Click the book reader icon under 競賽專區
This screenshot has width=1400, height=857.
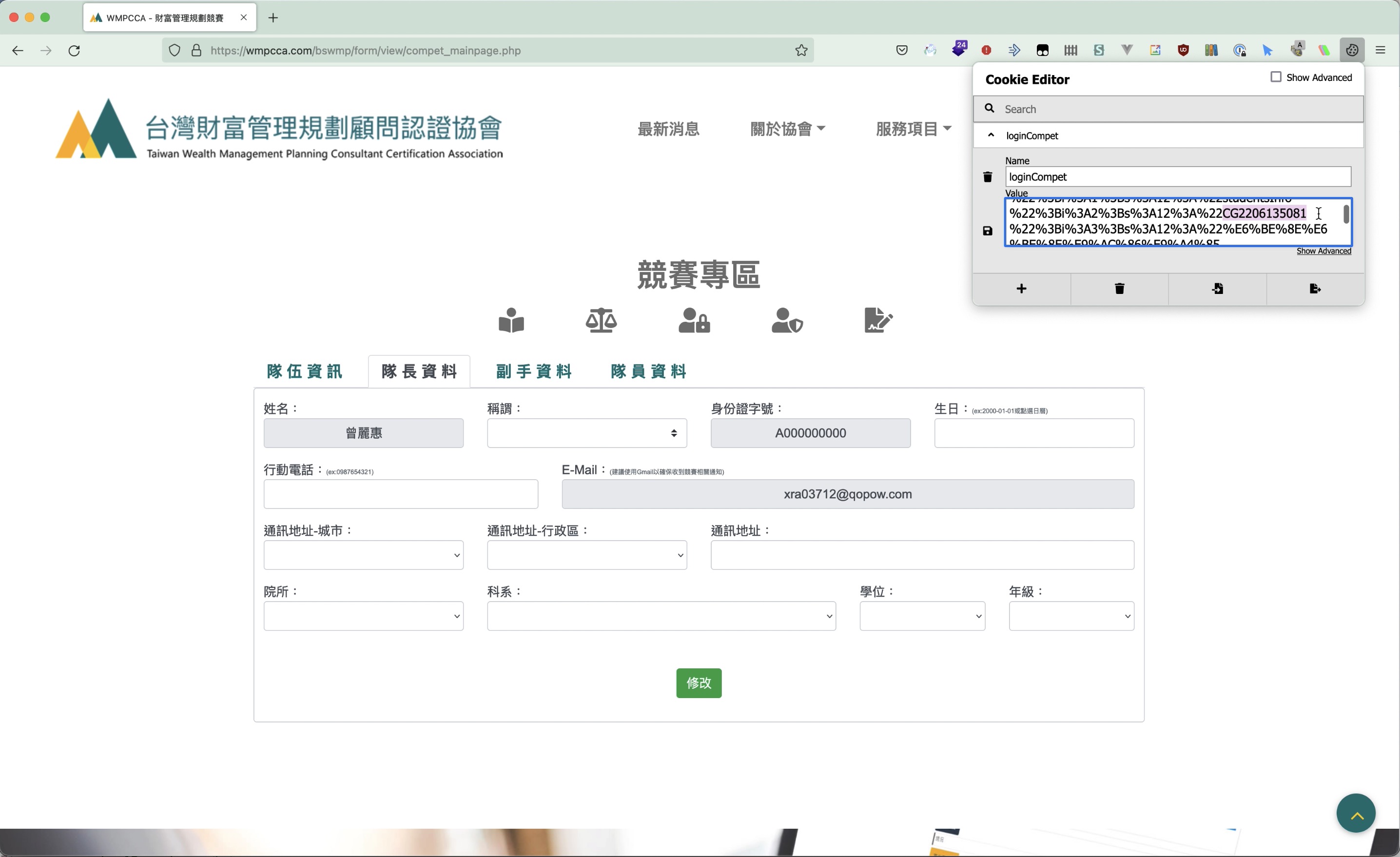pos(511,320)
